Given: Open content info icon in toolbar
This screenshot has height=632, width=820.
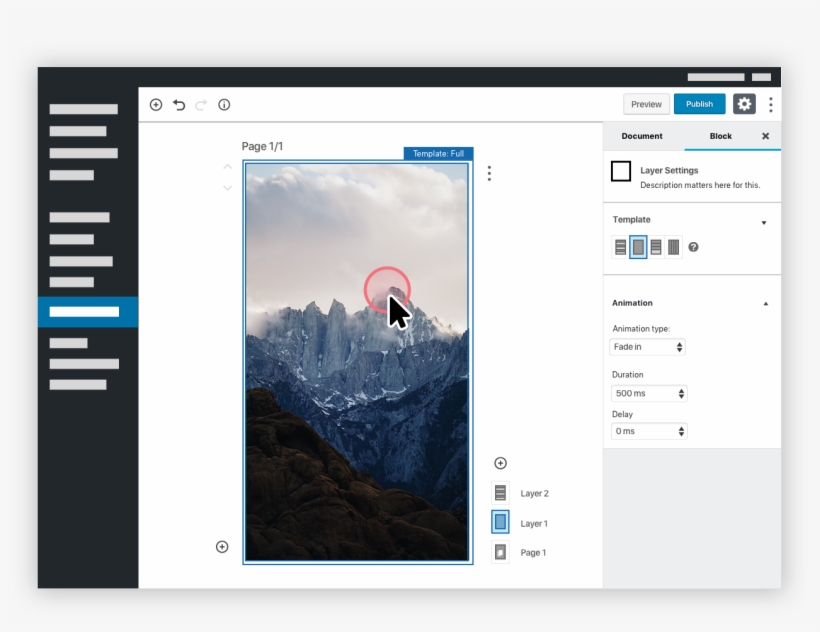Looking at the screenshot, I should click(224, 105).
